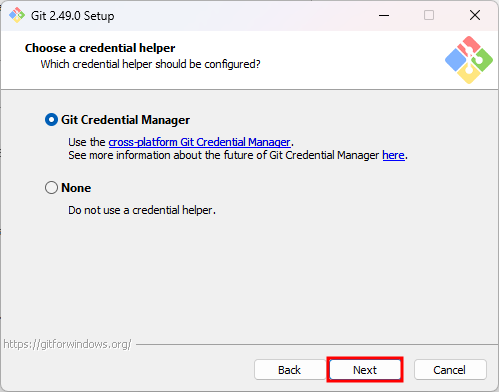Click the gitforwindows.org URL text

click(67, 344)
